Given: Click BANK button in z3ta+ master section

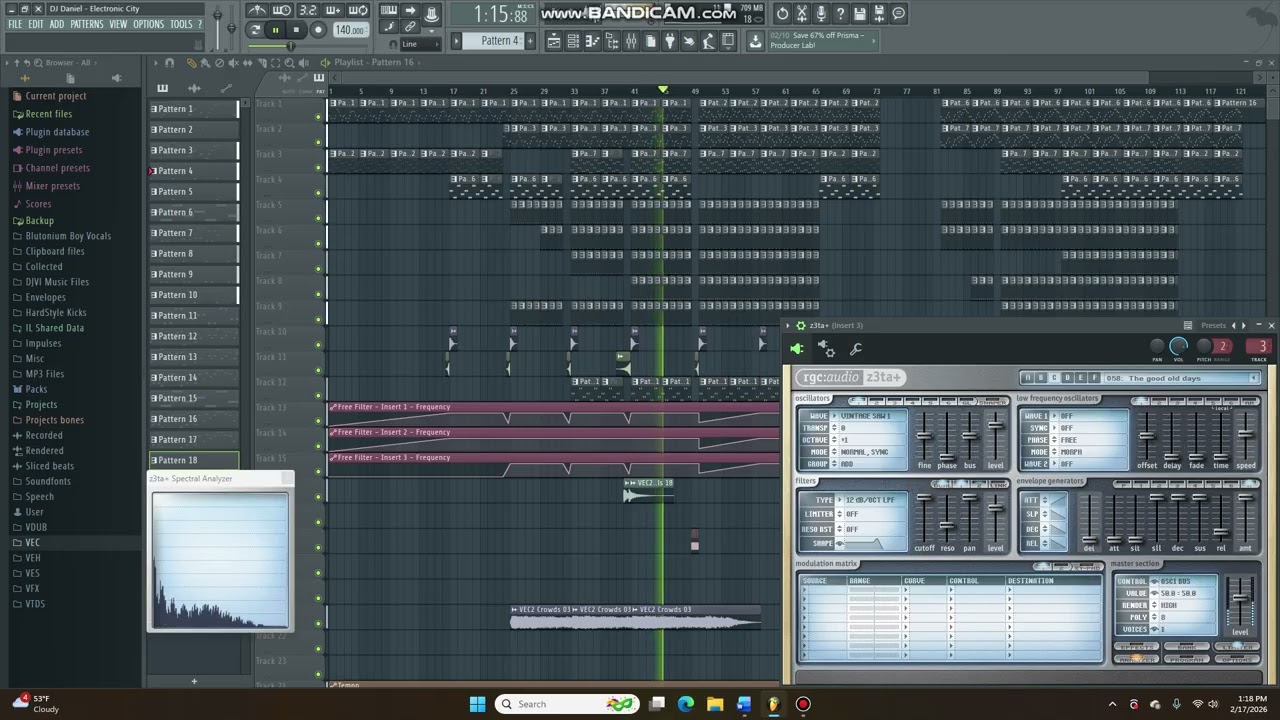Looking at the screenshot, I should tap(1187, 647).
